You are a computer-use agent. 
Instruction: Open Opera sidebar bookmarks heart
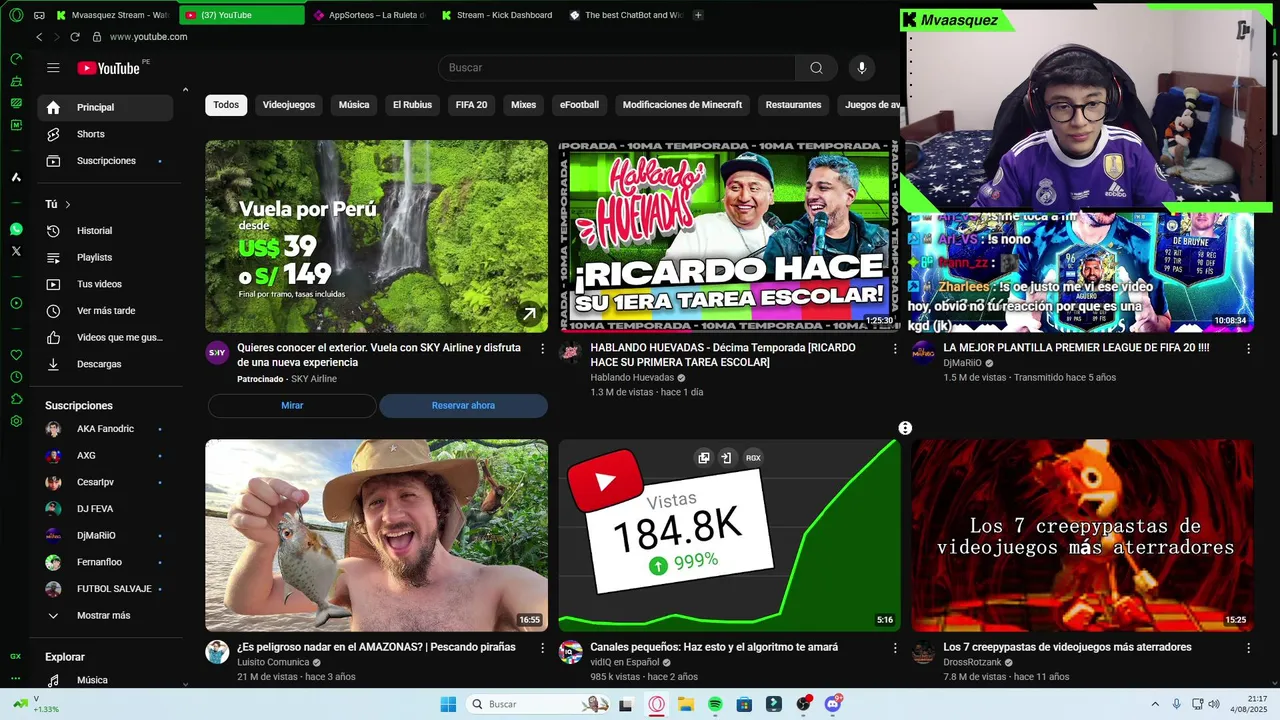[x=16, y=355]
